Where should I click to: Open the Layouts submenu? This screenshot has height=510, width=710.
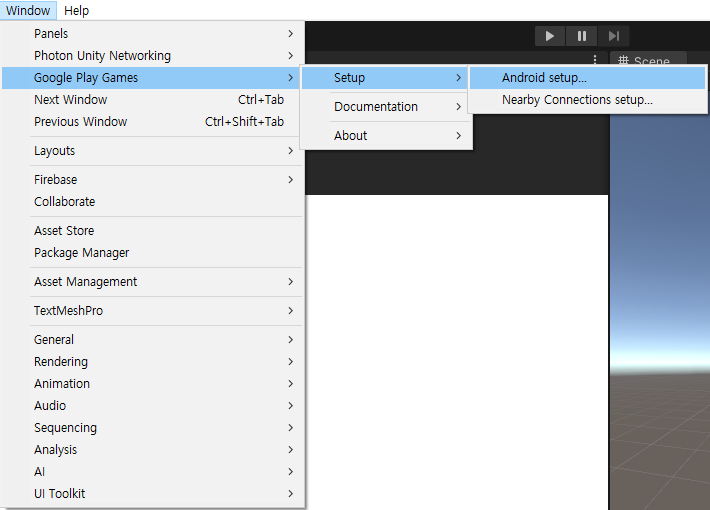(x=153, y=151)
